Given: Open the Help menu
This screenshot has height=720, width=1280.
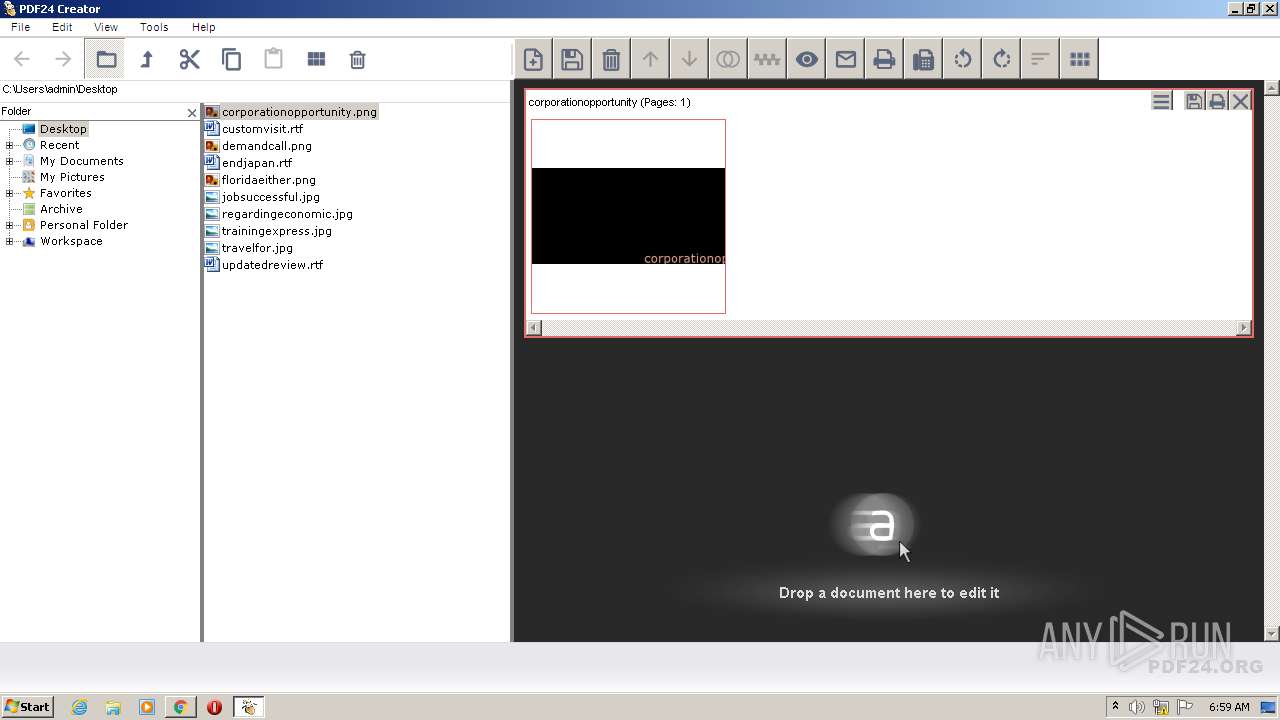Looking at the screenshot, I should coord(203,27).
